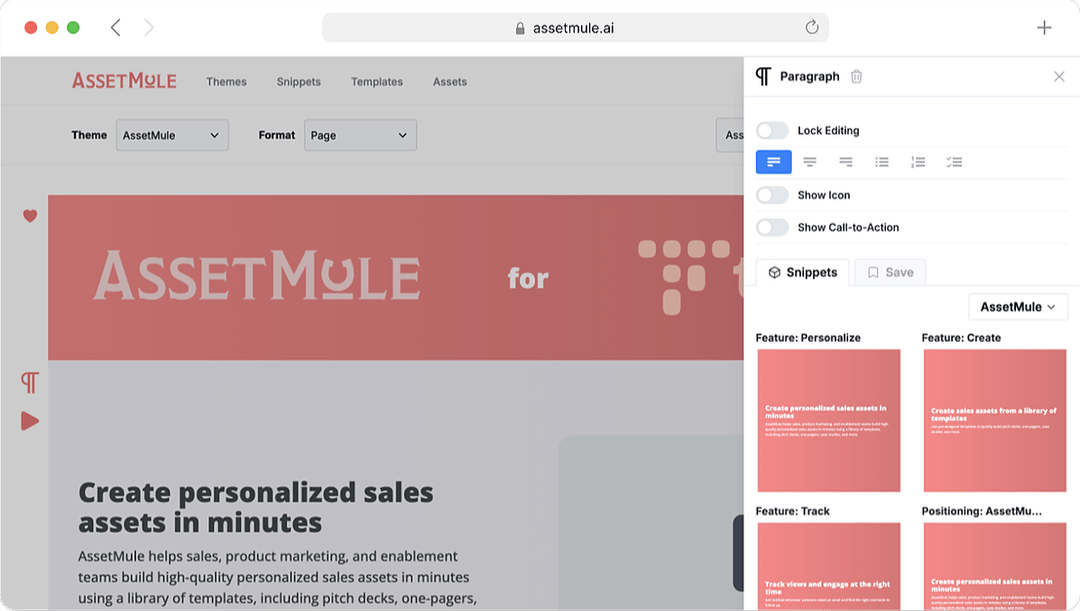This screenshot has height=611, width=1080.
Task: Switch to the Save tab
Action: click(x=889, y=271)
